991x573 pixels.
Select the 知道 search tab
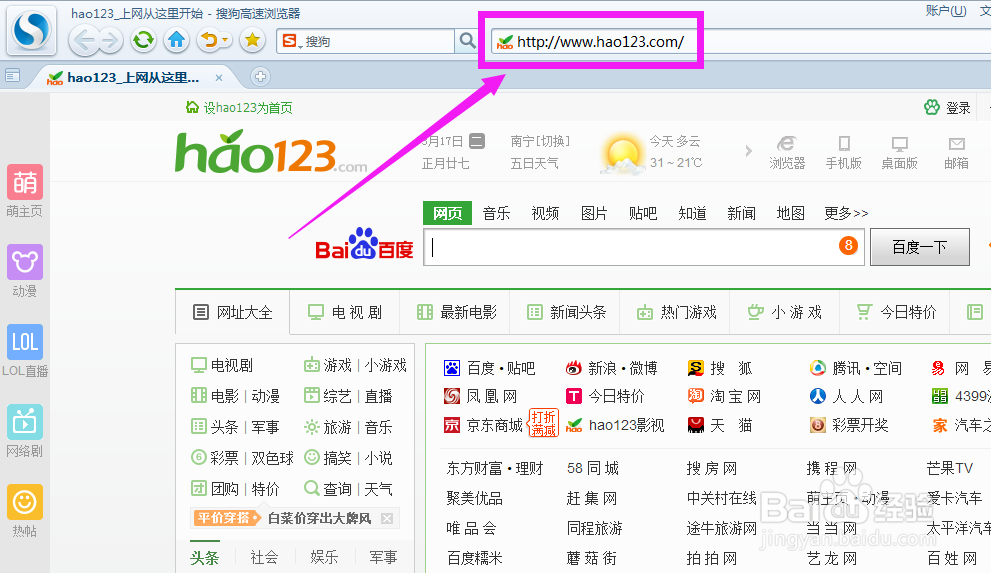point(692,214)
